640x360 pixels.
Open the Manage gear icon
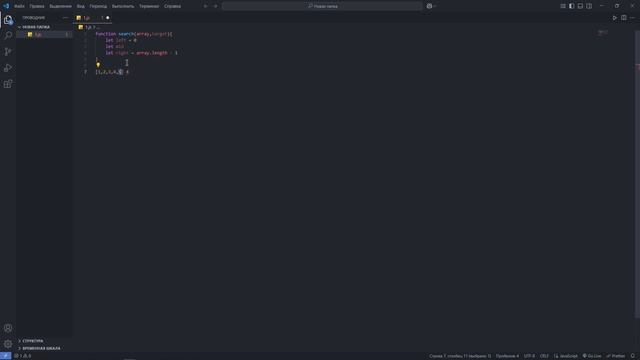(x=8, y=344)
